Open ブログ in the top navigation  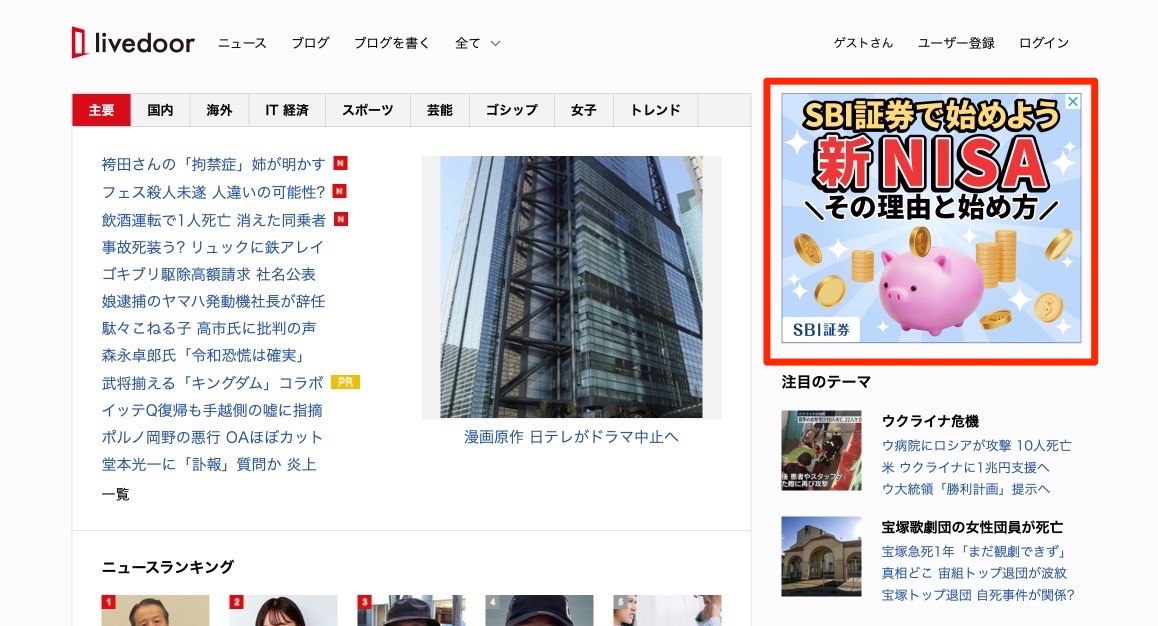pos(310,43)
